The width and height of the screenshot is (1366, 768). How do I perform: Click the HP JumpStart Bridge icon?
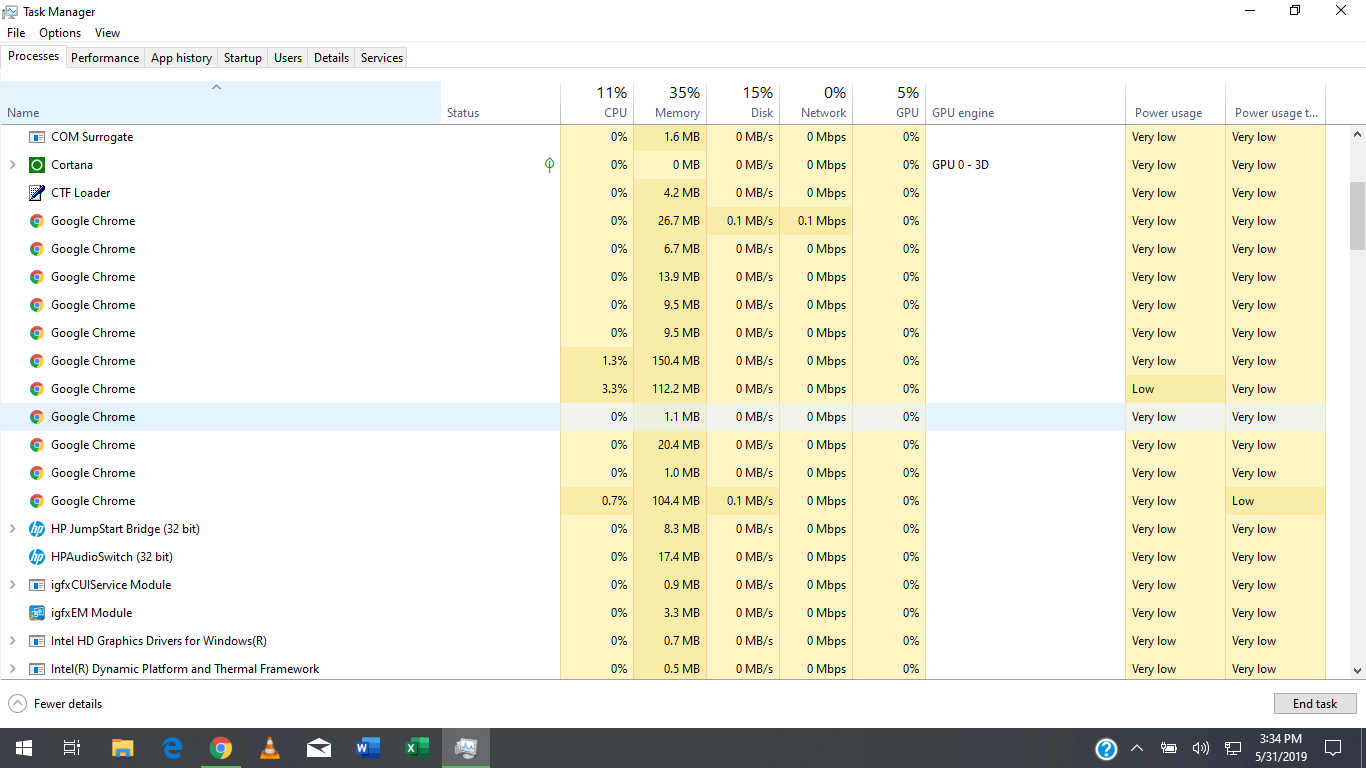[37, 529]
